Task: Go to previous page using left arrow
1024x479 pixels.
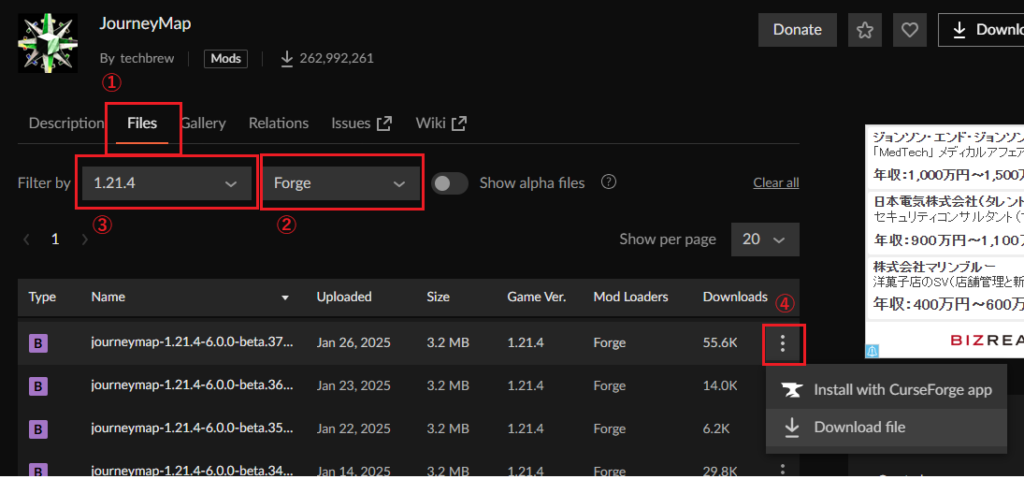Action: [x=27, y=240]
